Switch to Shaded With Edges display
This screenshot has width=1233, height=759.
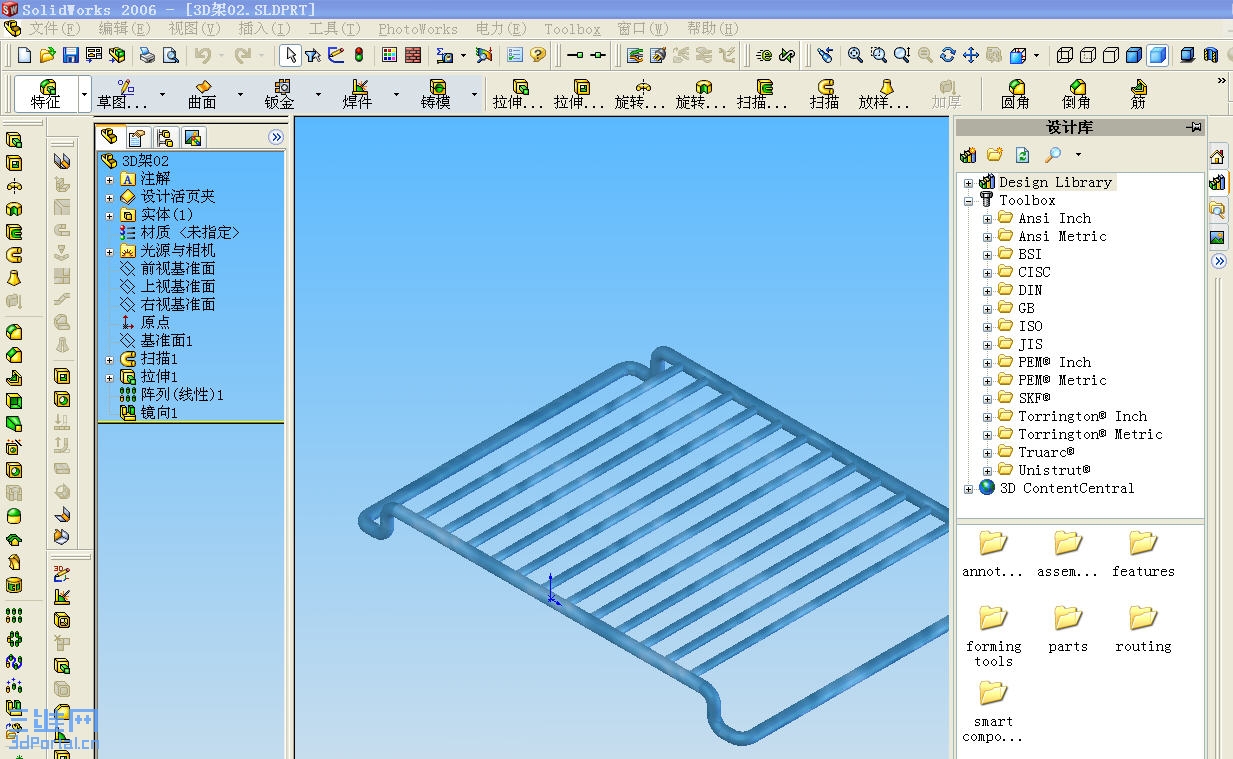pos(1135,55)
